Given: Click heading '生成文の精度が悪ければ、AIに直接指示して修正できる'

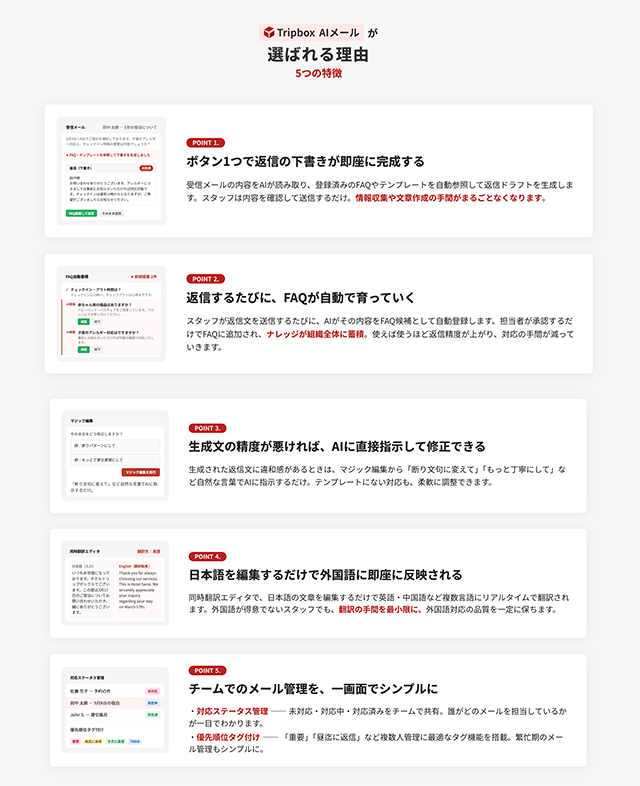Looking at the screenshot, I should (337, 446).
